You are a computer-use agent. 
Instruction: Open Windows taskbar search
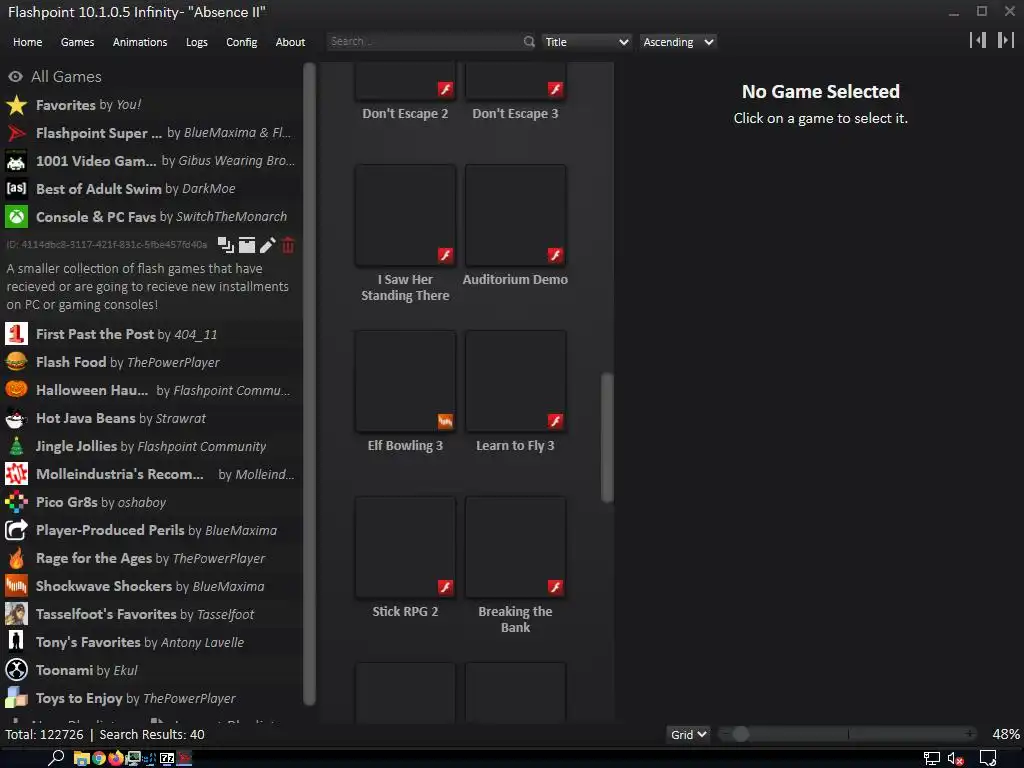pyautogui.click(x=56, y=758)
